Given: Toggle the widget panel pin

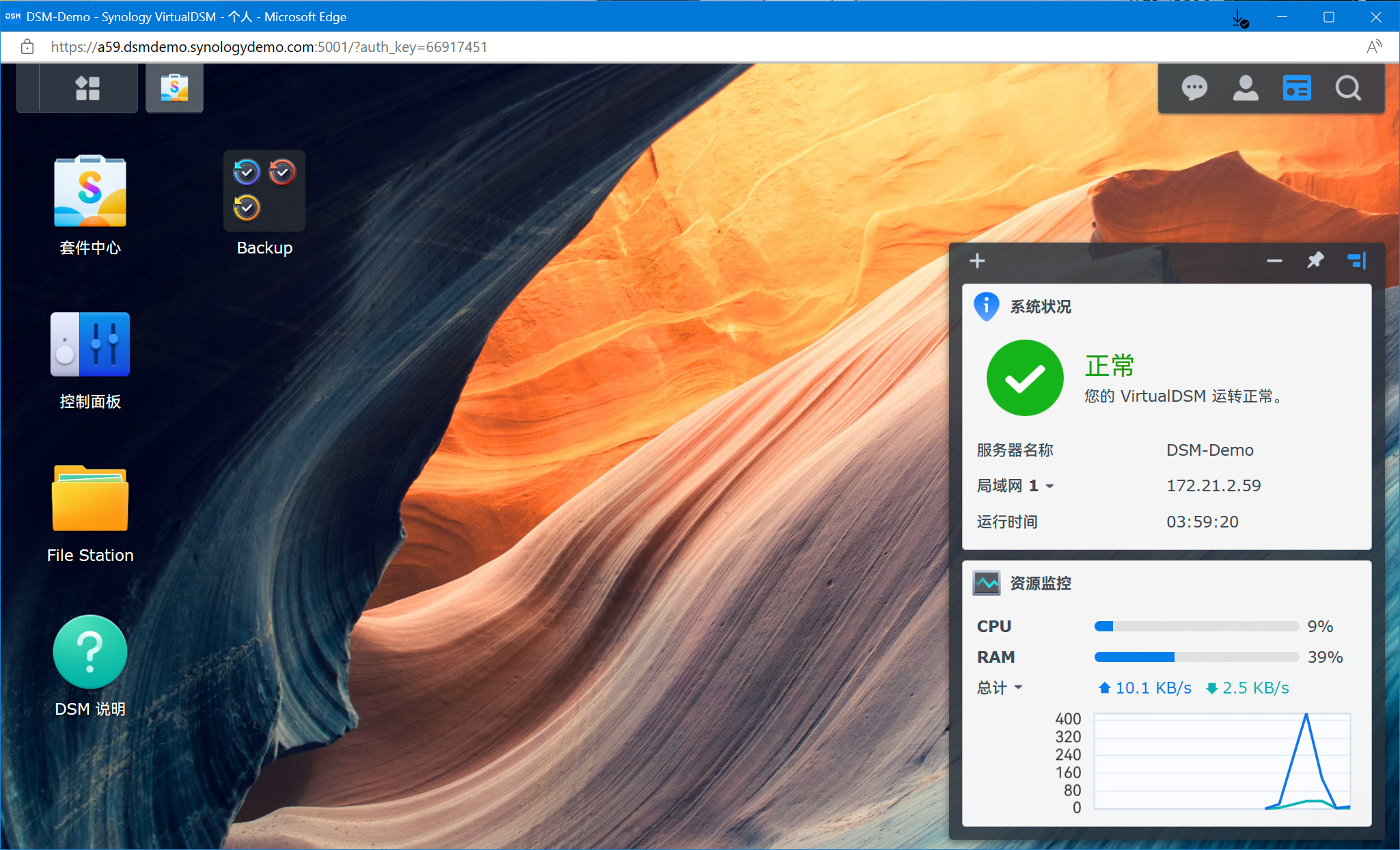Looking at the screenshot, I should (1315, 261).
